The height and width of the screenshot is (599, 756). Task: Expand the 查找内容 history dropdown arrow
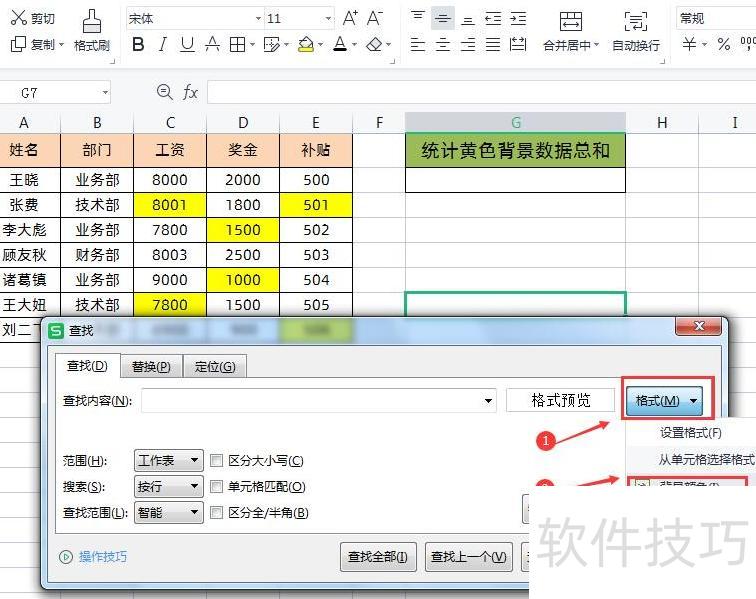pyautogui.click(x=488, y=401)
